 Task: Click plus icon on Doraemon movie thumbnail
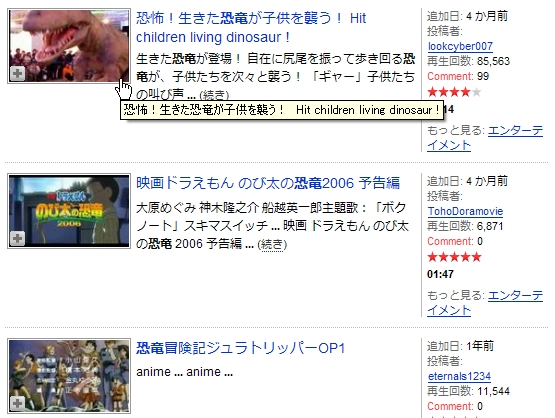(x=17, y=238)
